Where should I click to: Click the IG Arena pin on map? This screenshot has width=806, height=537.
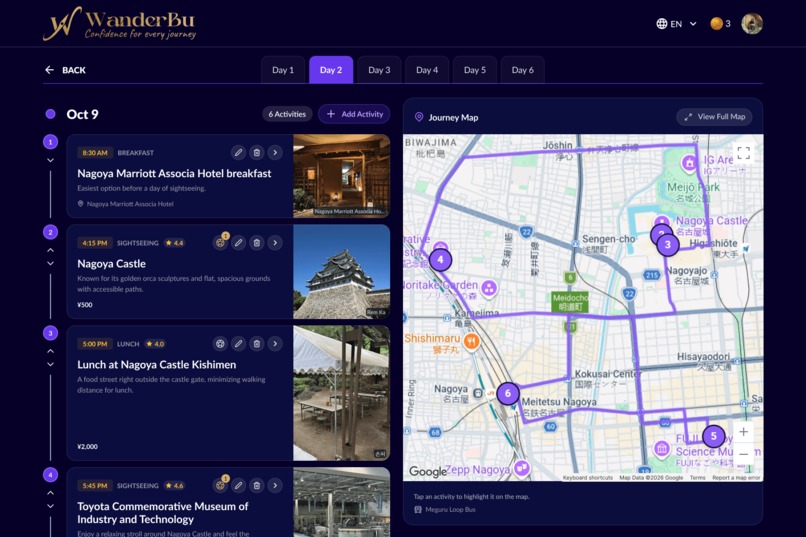point(689,163)
